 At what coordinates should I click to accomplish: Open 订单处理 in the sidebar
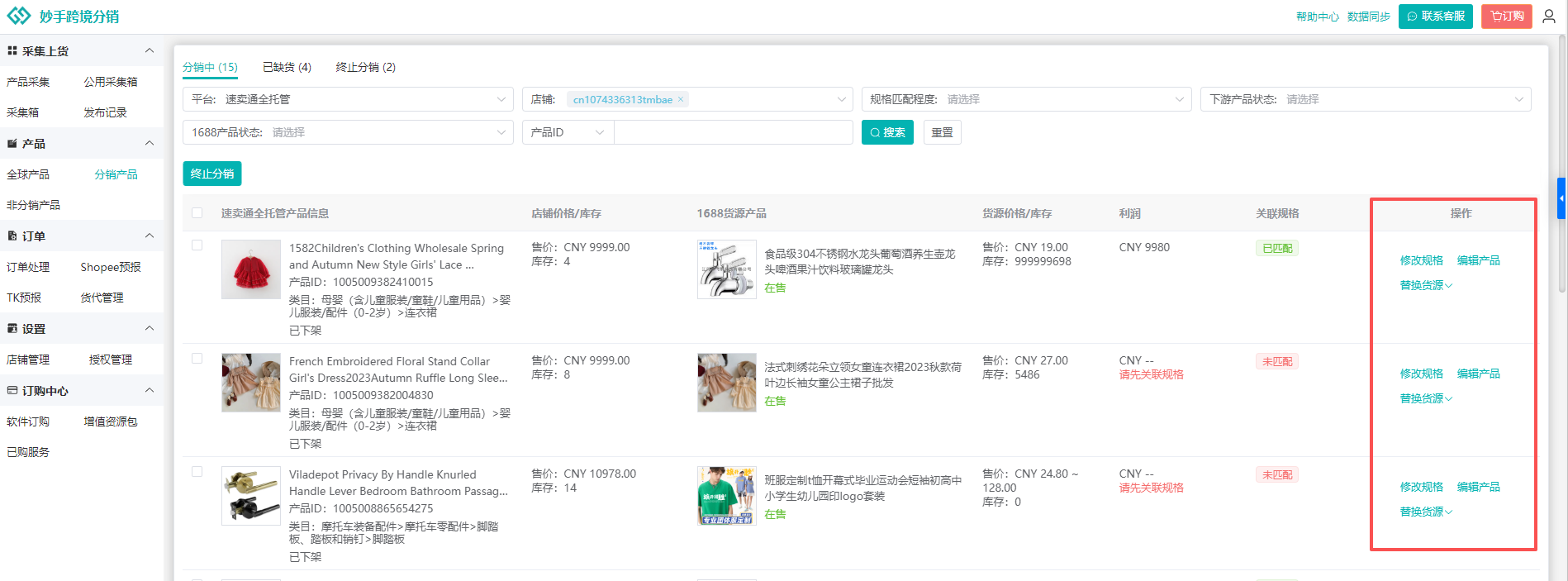coord(28,267)
